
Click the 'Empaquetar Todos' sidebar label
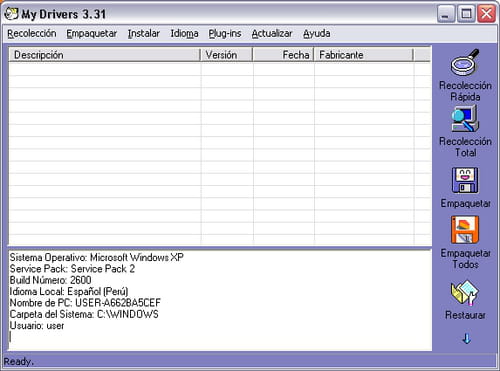(465, 259)
